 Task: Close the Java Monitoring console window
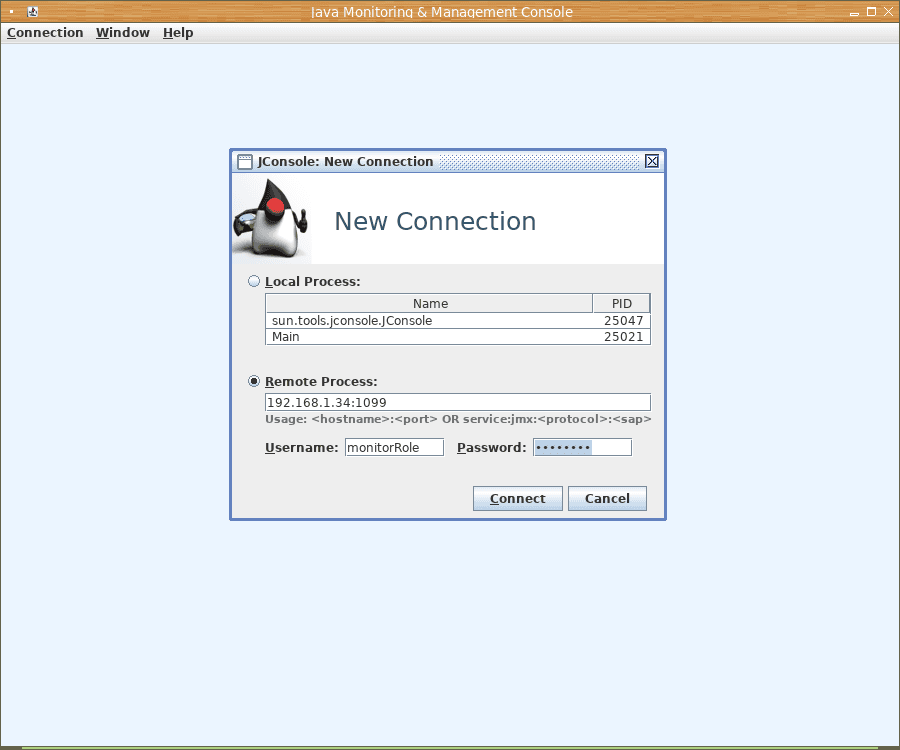point(888,11)
